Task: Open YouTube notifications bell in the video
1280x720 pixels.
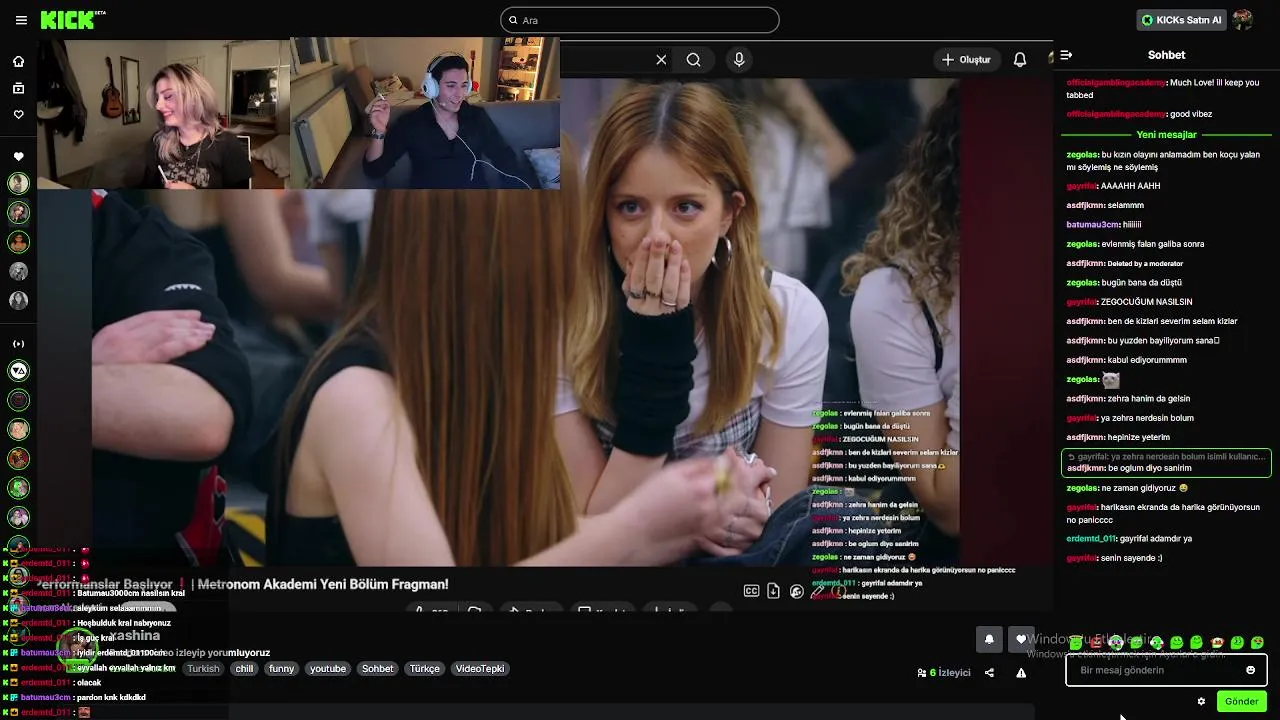Action: pos(1020,60)
